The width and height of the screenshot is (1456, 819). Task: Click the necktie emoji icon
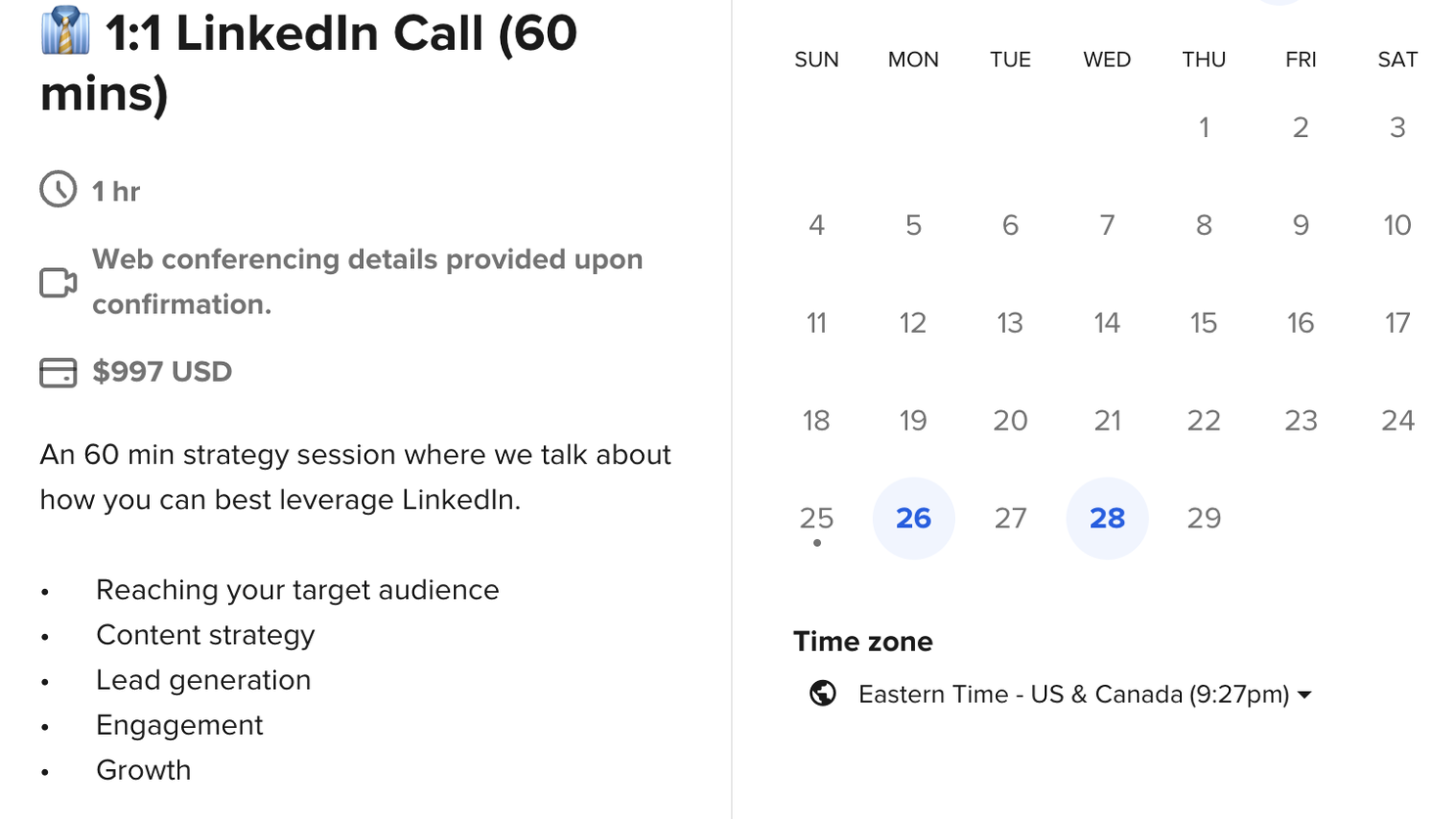coord(66,31)
